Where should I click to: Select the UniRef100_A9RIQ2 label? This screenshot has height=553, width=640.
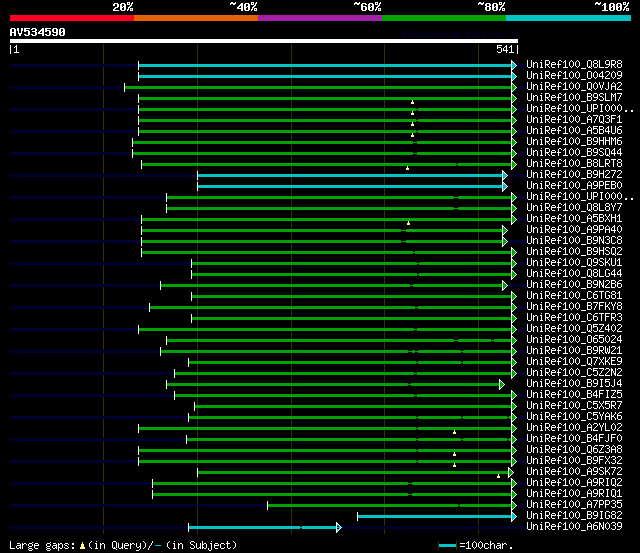tap(574, 483)
